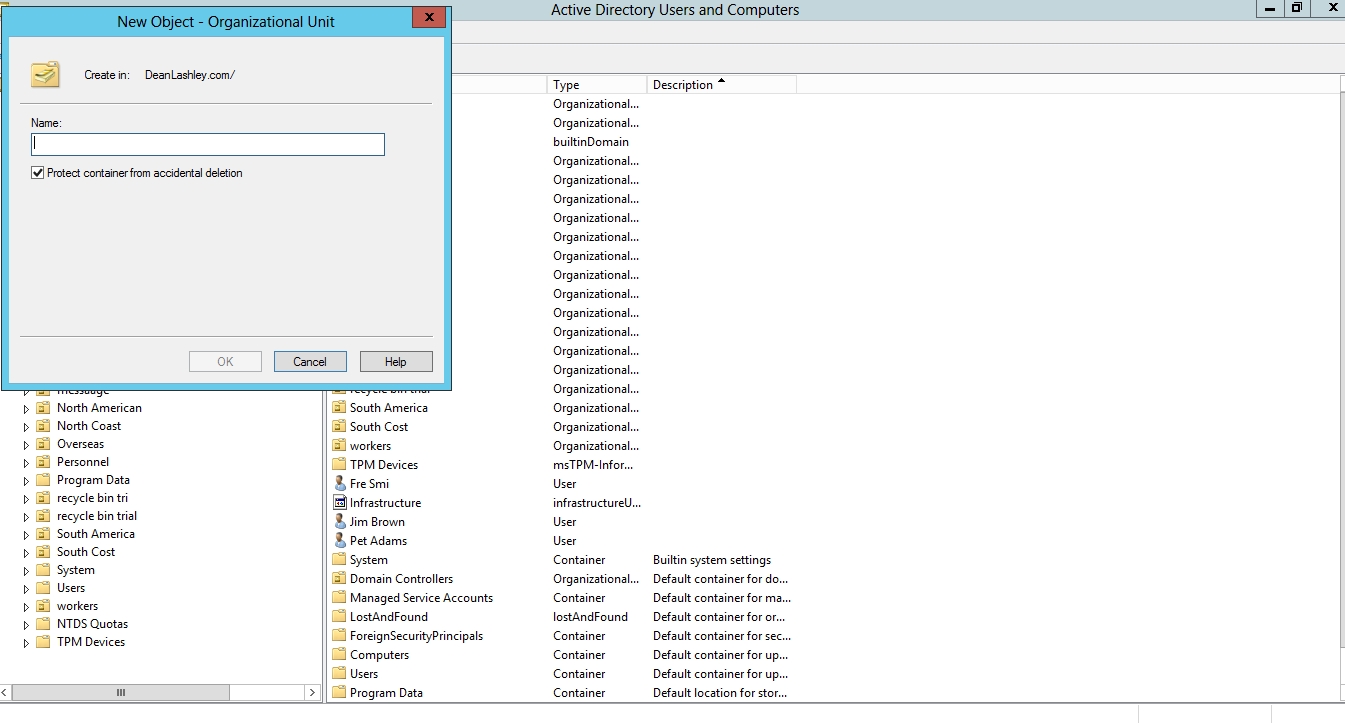Click the tree pane horizontal scrollbar thumb

pyautogui.click(x=121, y=692)
